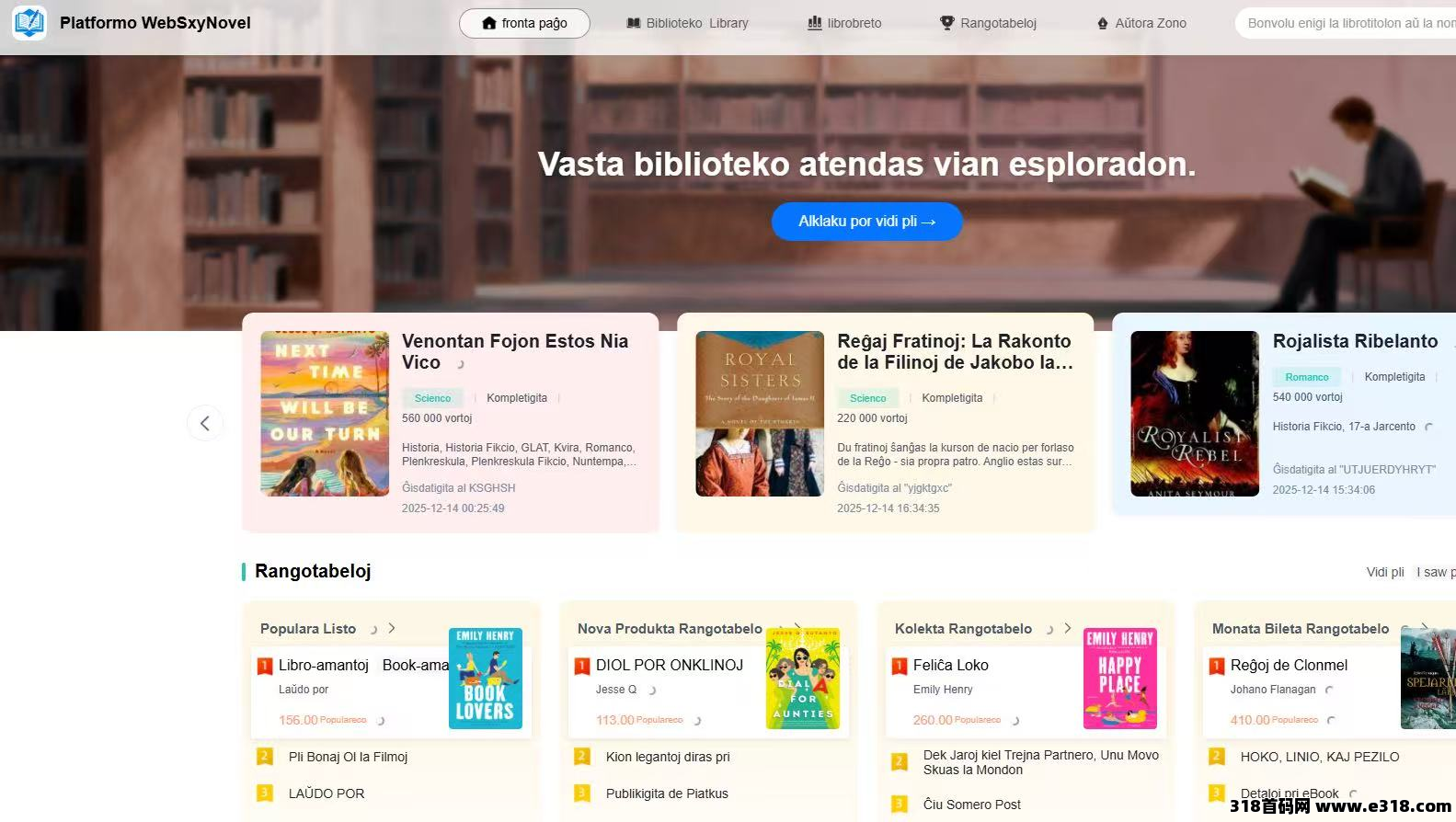Click the home icon in fronta paĝo

(x=489, y=23)
